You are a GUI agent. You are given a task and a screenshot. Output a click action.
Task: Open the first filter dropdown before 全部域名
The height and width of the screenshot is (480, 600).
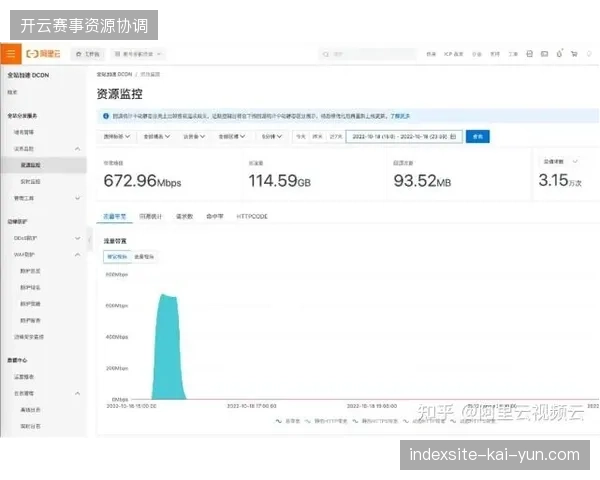[x=117, y=137]
